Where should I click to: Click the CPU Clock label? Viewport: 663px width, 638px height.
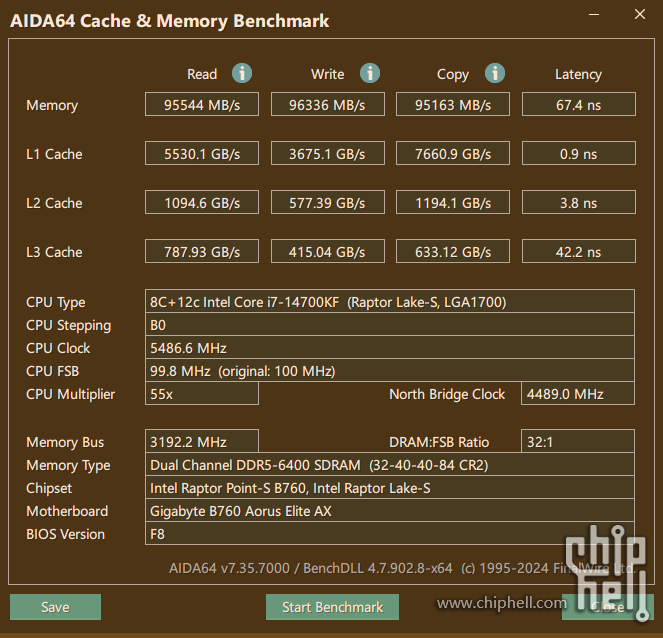tap(58, 348)
